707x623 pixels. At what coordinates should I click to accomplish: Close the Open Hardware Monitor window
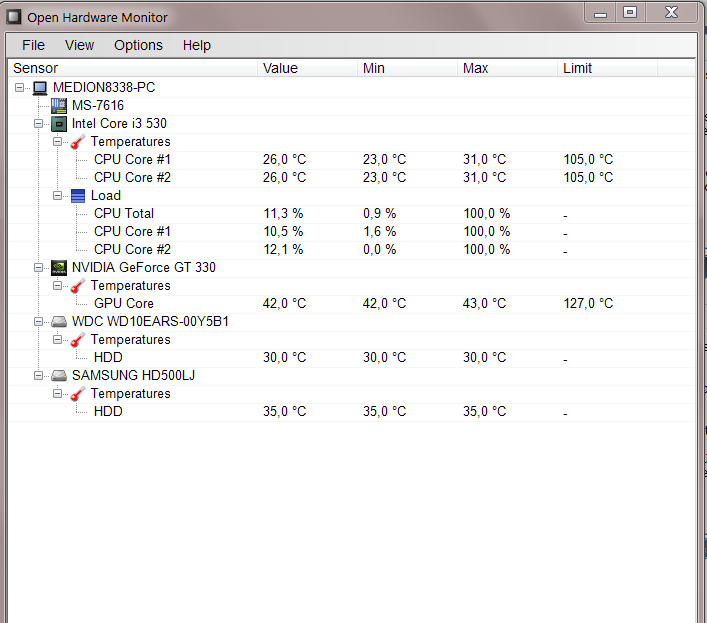point(671,13)
